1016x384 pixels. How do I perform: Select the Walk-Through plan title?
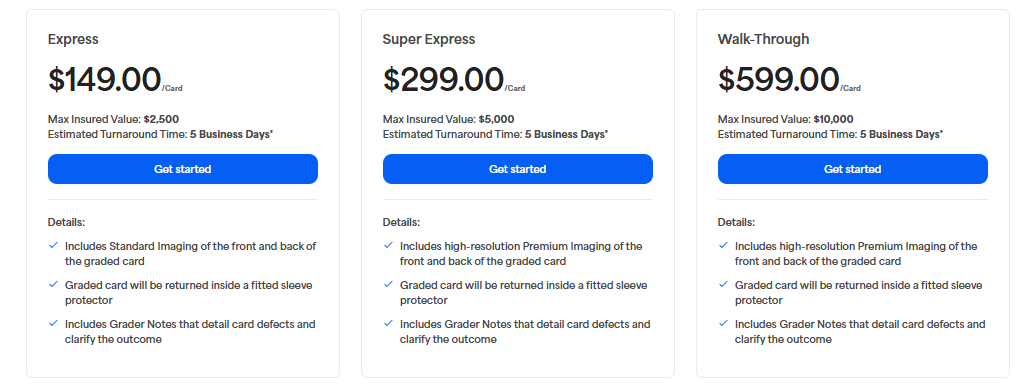(763, 40)
